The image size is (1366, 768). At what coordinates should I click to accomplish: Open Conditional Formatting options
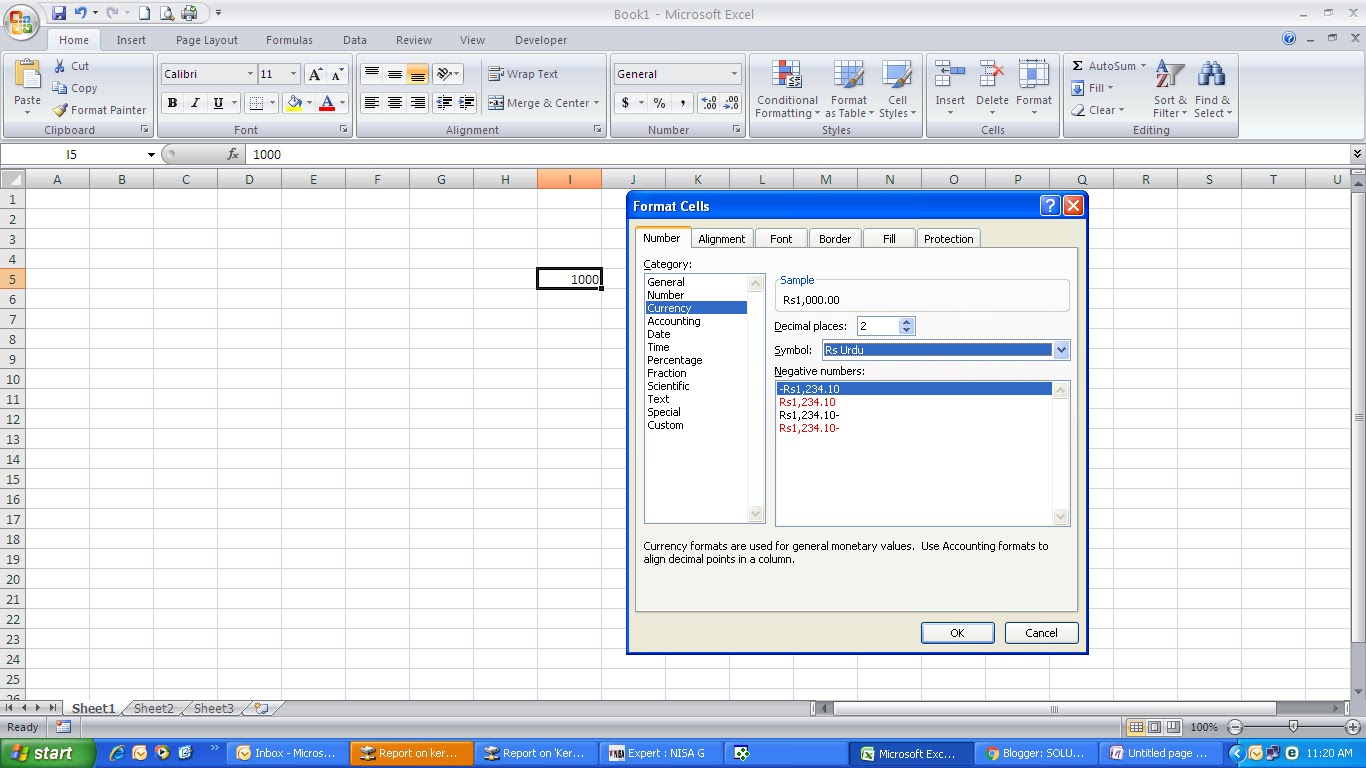(787, 90)
